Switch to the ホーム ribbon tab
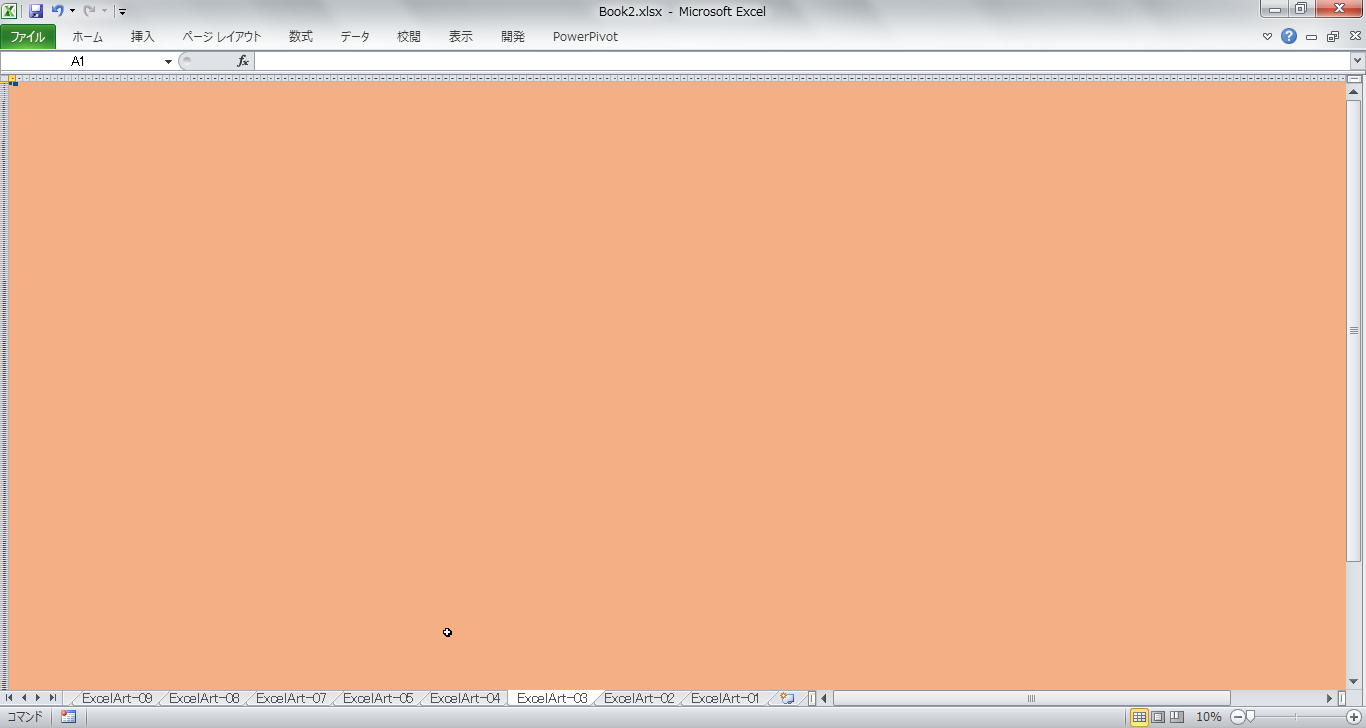This screenshot has width=1366, height=728. [87, 37]
